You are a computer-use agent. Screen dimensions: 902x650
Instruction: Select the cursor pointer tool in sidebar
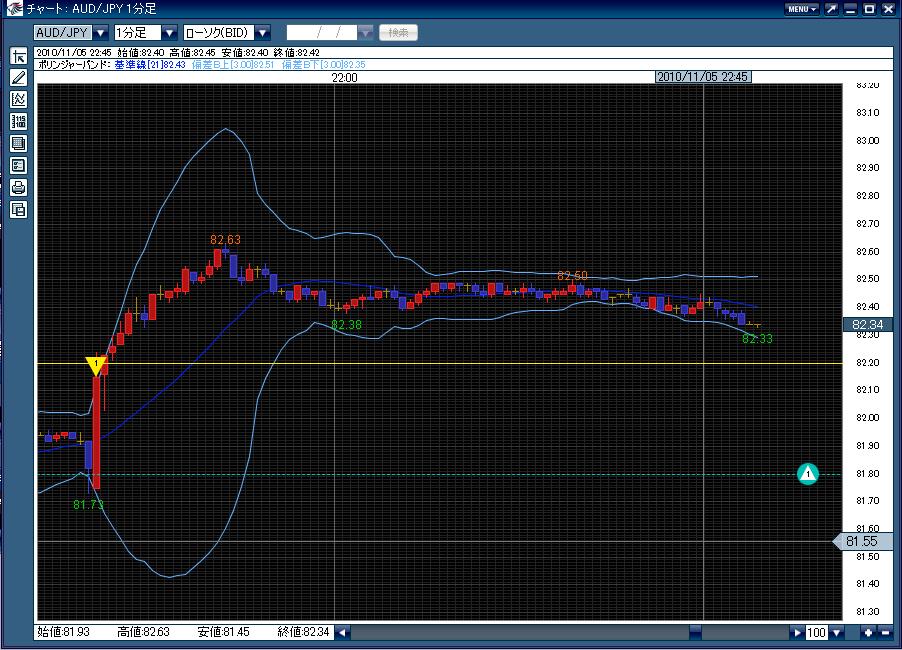pos(18,56)
